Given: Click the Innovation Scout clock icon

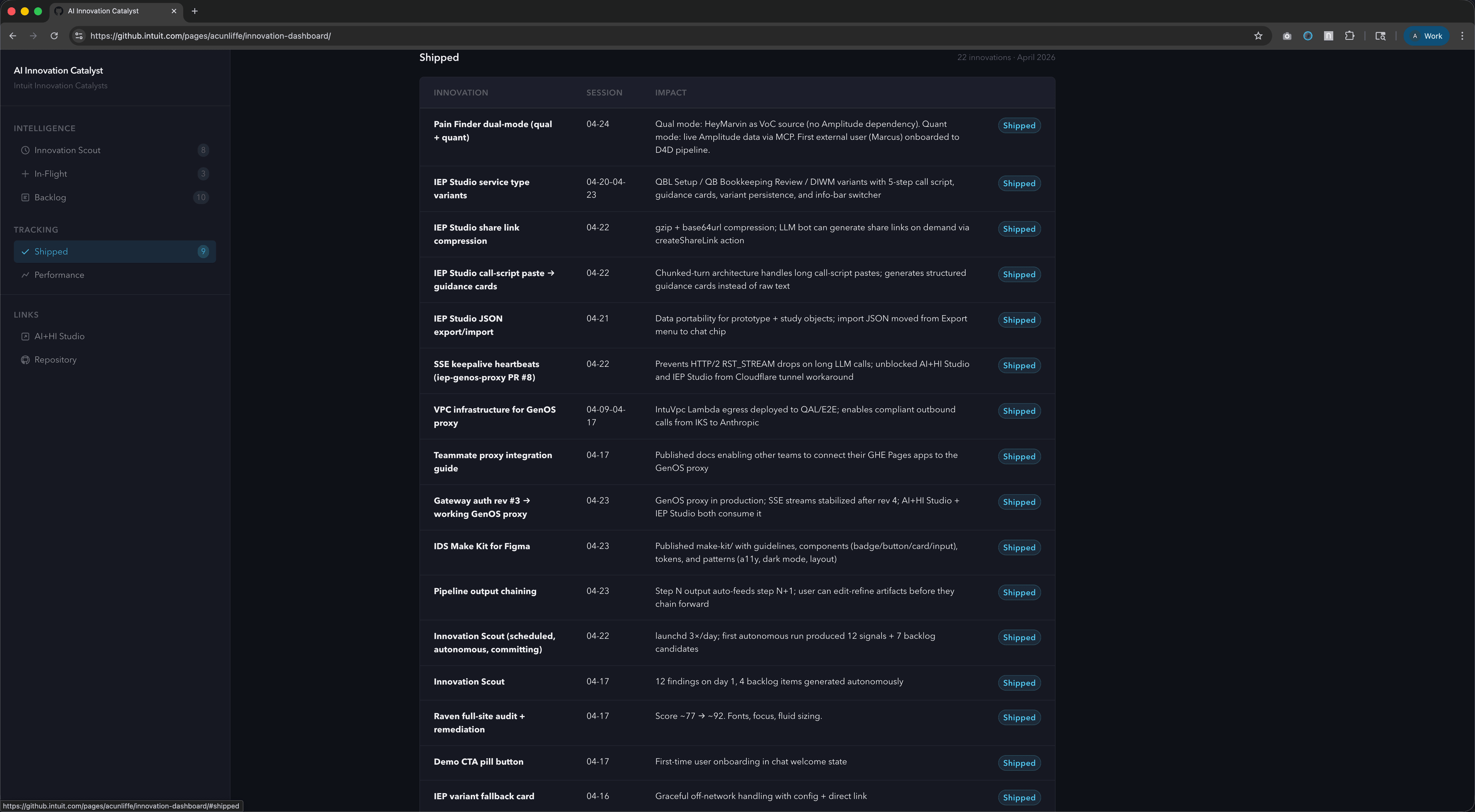Looking at the screenshot, I should pyautogui.click(x=25, y=150).
